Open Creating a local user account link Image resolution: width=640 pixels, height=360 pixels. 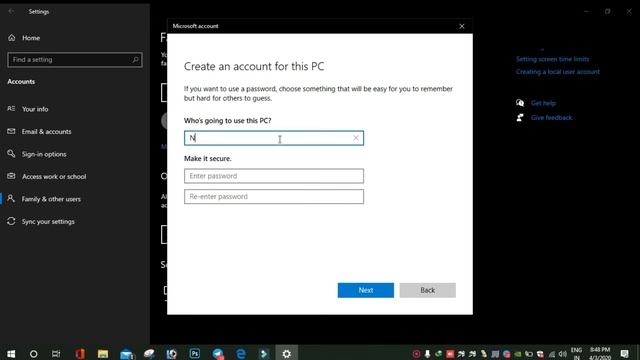click(558, 72)
